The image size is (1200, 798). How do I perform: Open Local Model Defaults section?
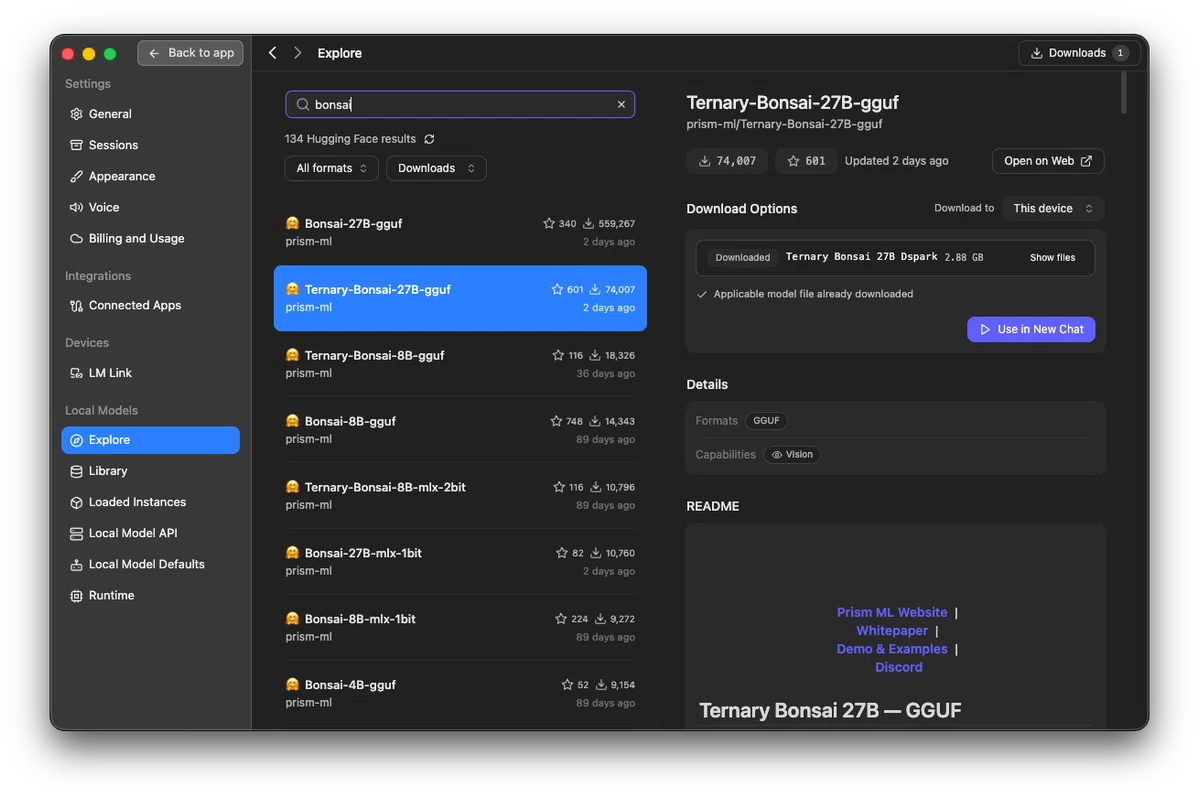coord(150,564)
